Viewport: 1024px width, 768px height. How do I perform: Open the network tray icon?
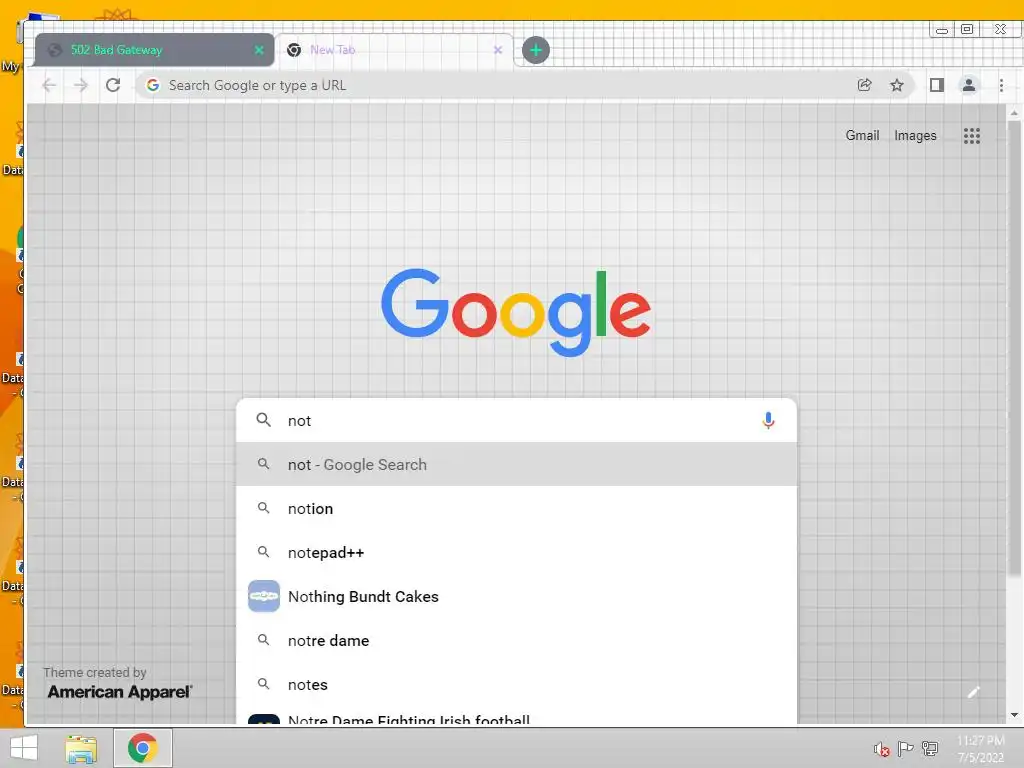click(x=930, y=748)
